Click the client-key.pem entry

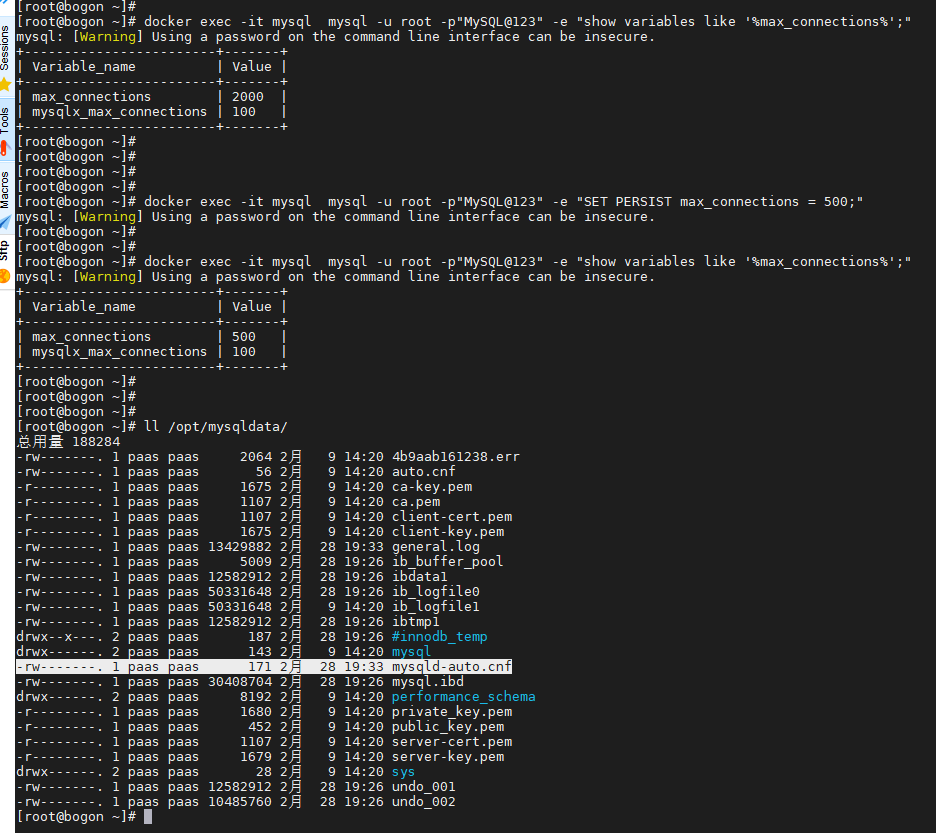448,531
